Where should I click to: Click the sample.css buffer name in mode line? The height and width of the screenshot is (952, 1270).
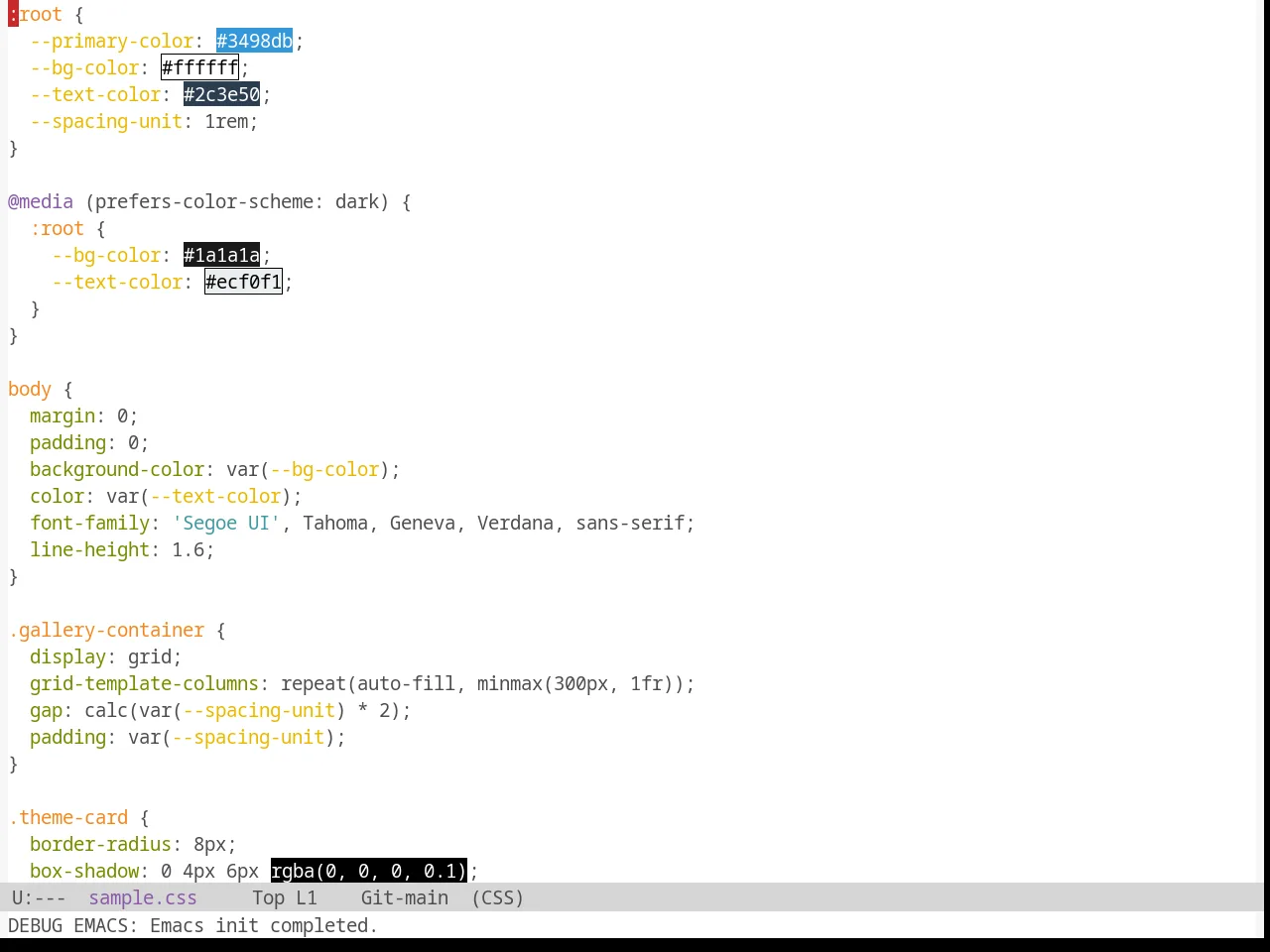tap(143, 897)
